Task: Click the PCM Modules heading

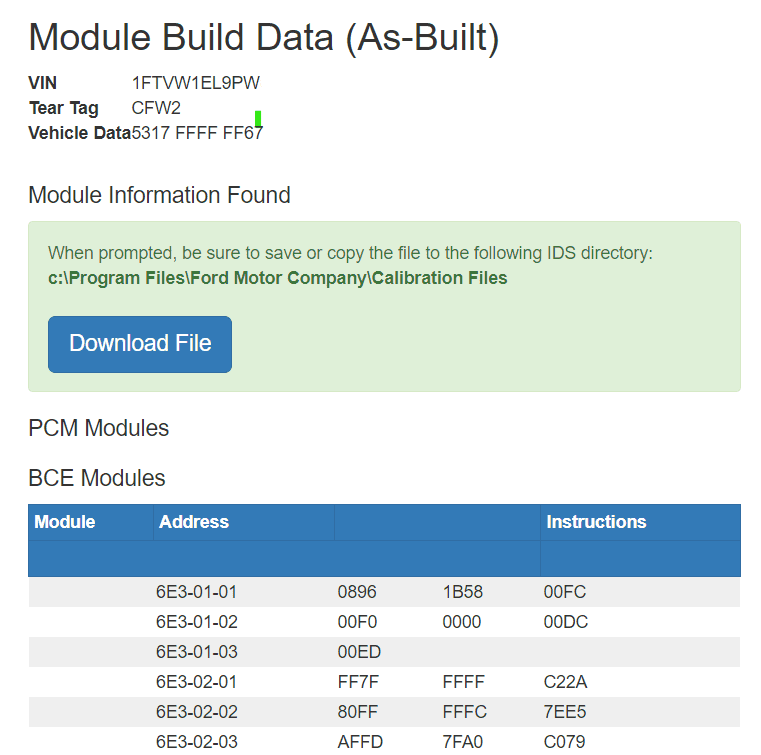Action: pyautogui.click(x=98, y=428)
